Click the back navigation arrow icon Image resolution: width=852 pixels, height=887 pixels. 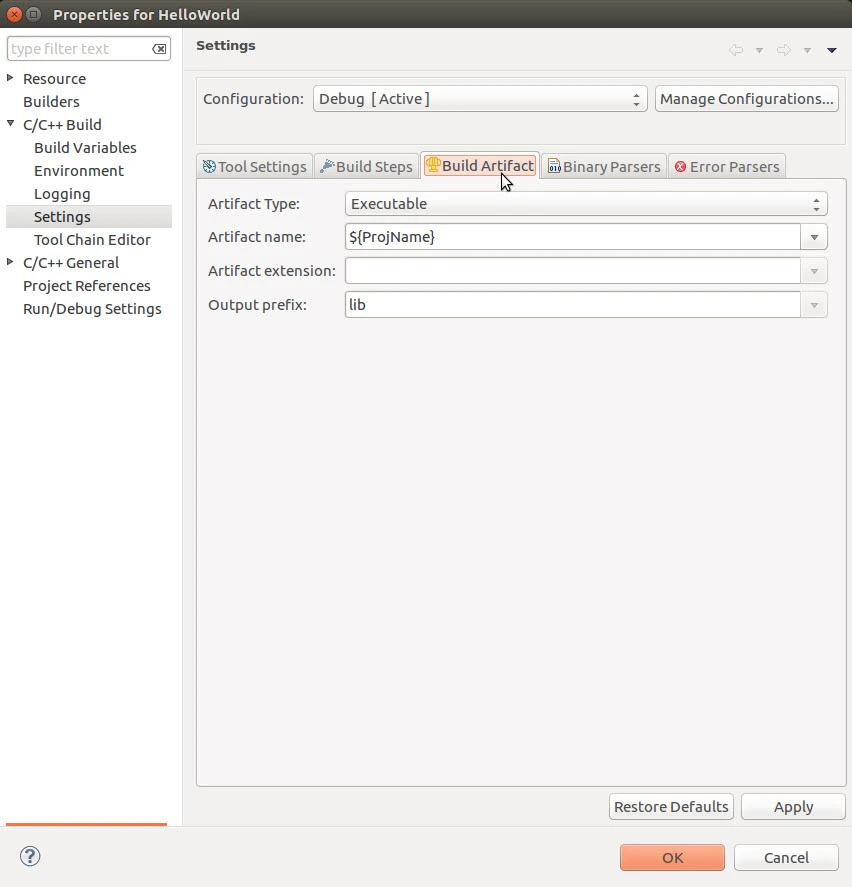[736, 50]
